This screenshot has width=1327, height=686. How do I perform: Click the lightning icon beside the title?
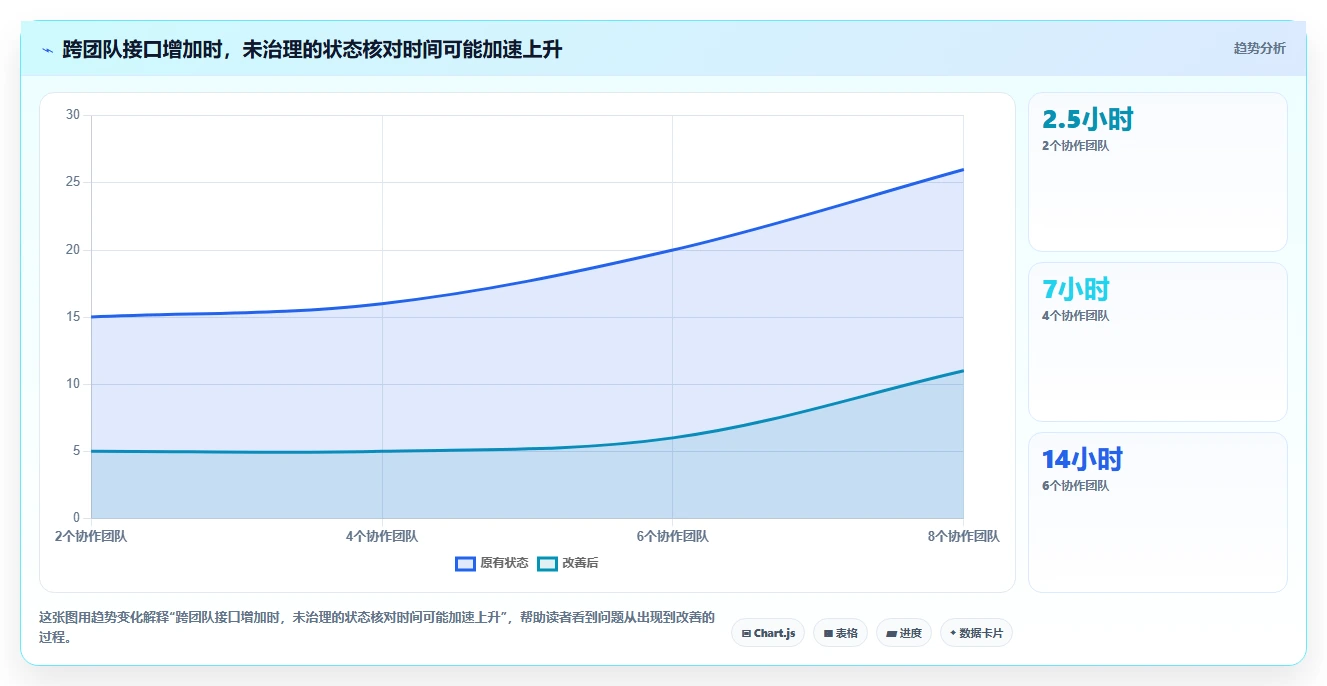(47, 49)
